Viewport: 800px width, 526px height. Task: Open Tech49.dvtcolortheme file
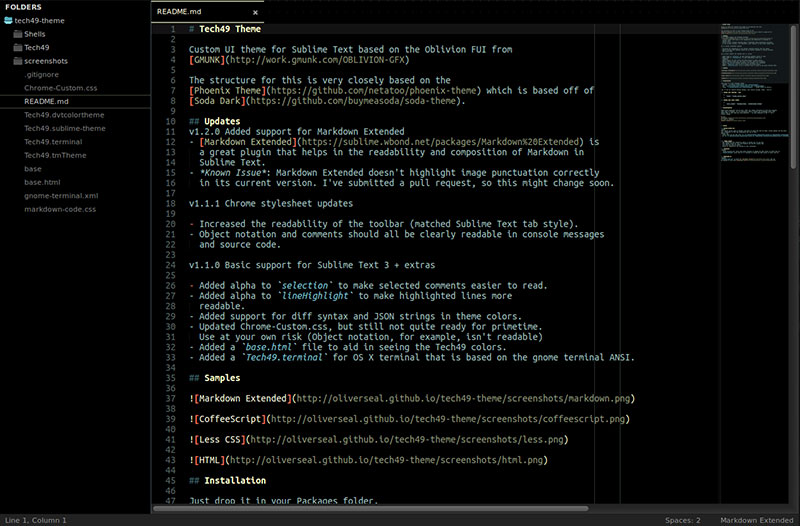pos(64,115)
